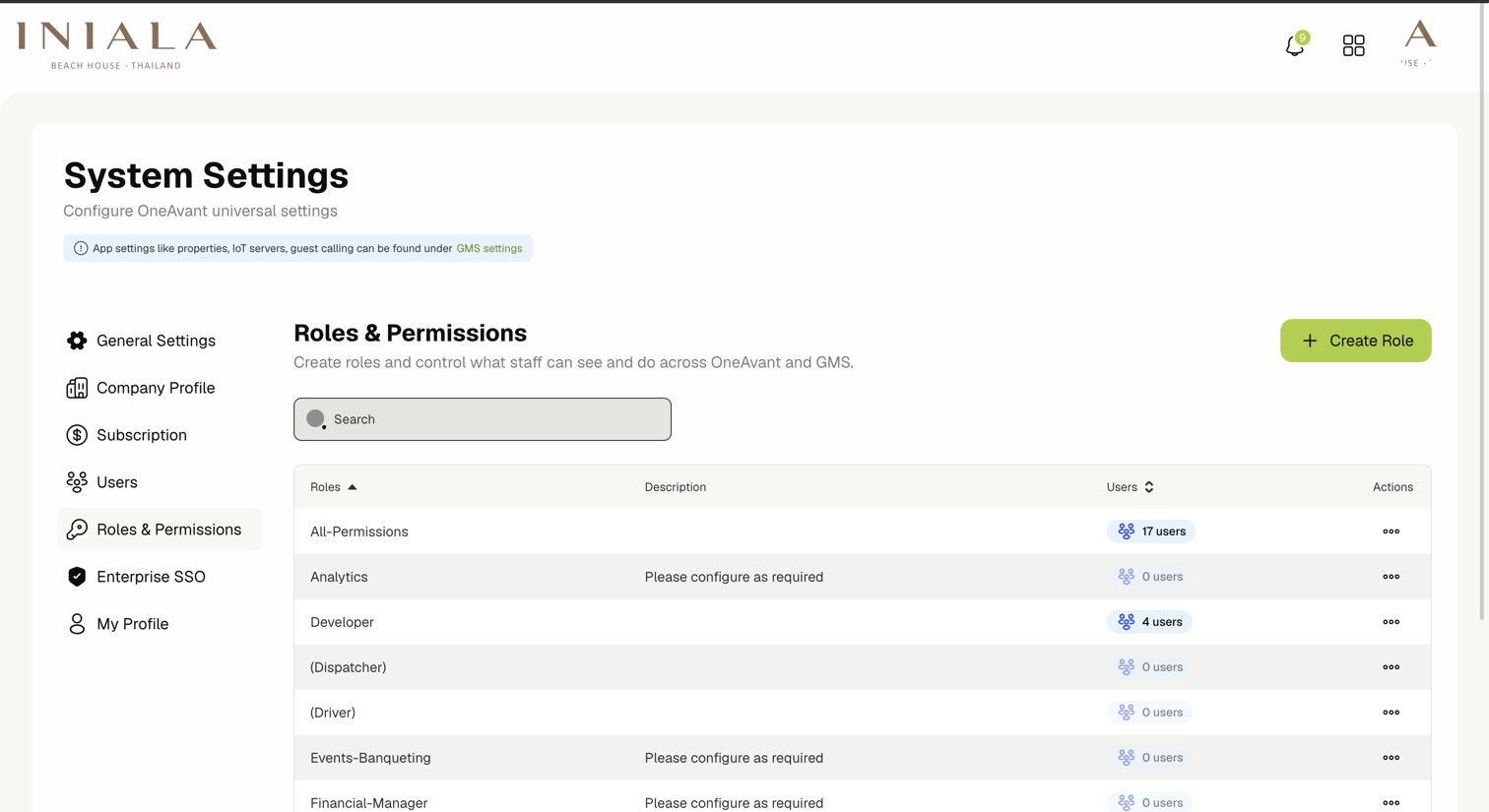Click the 4 users badge
The height and width of the screenshot is (812, 1489).
tap(1149, 622)
